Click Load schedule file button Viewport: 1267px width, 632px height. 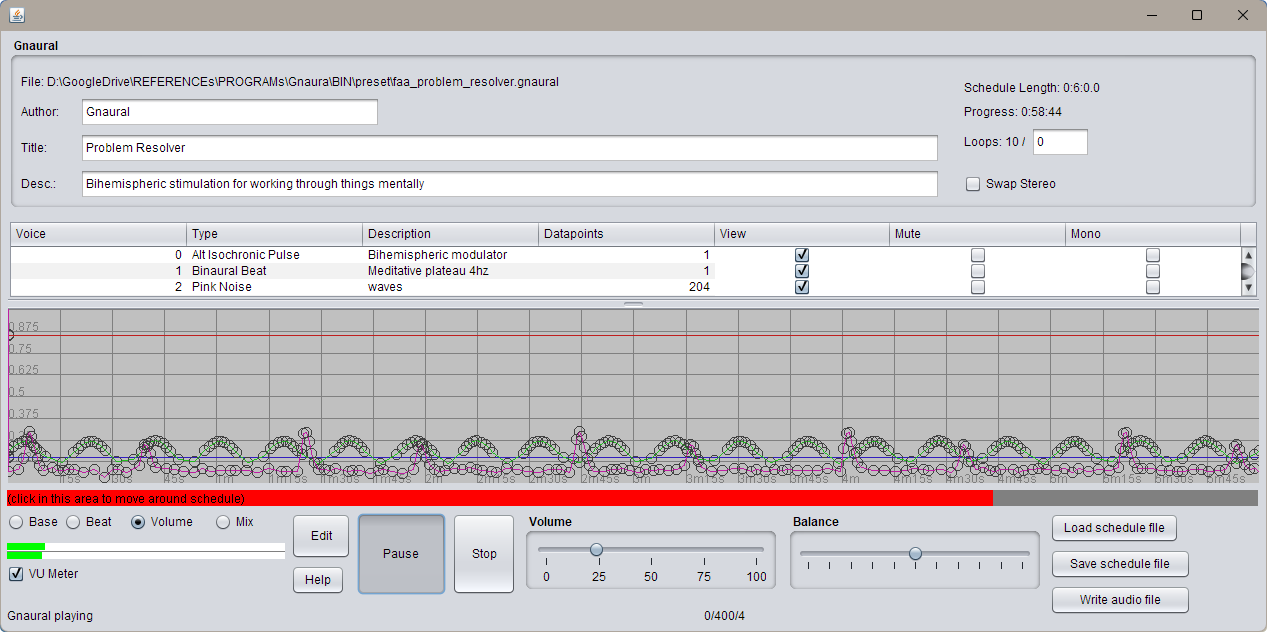point(1115,528)
